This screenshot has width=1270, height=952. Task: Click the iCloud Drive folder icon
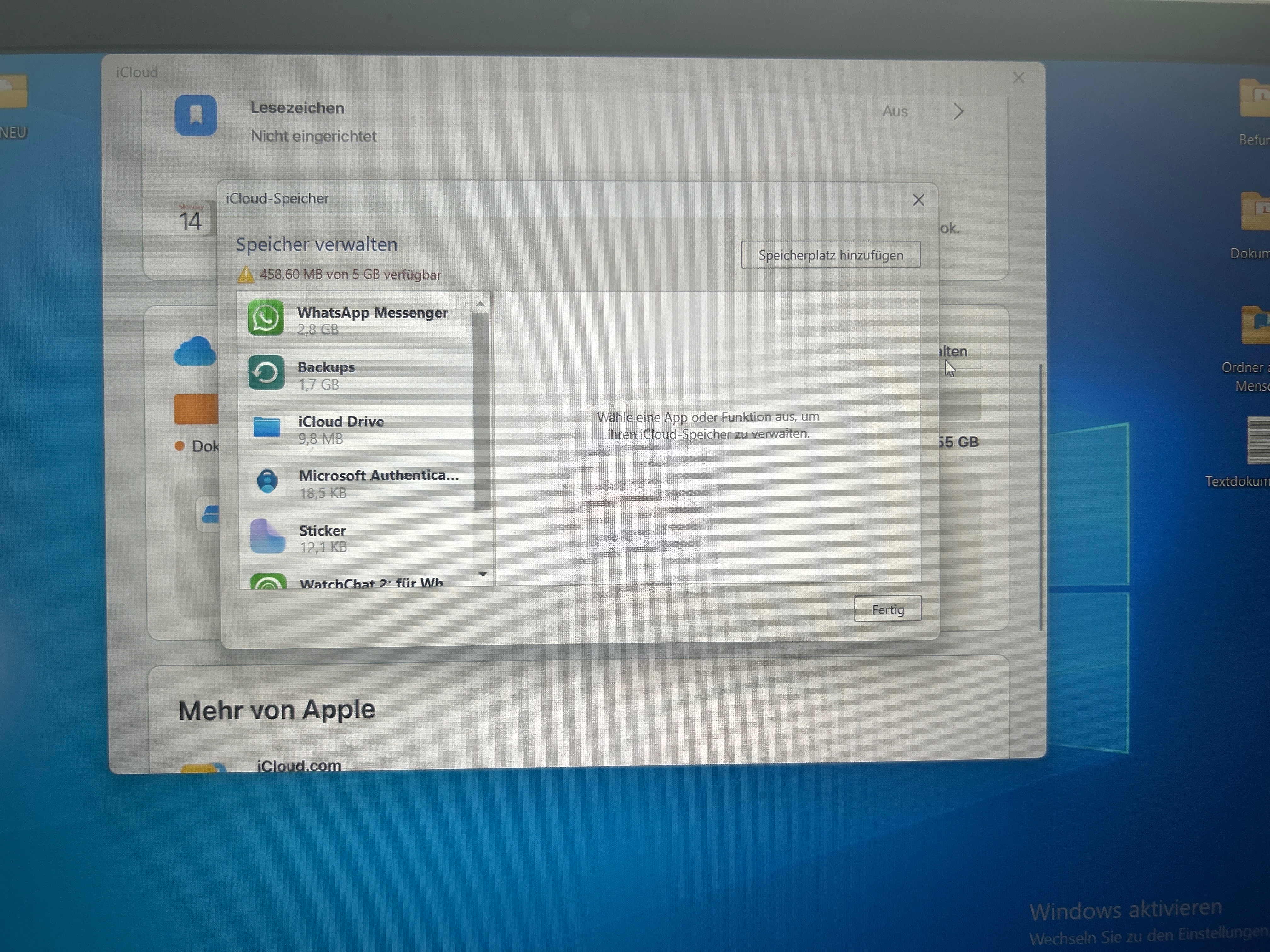click(x=267, y=427)
